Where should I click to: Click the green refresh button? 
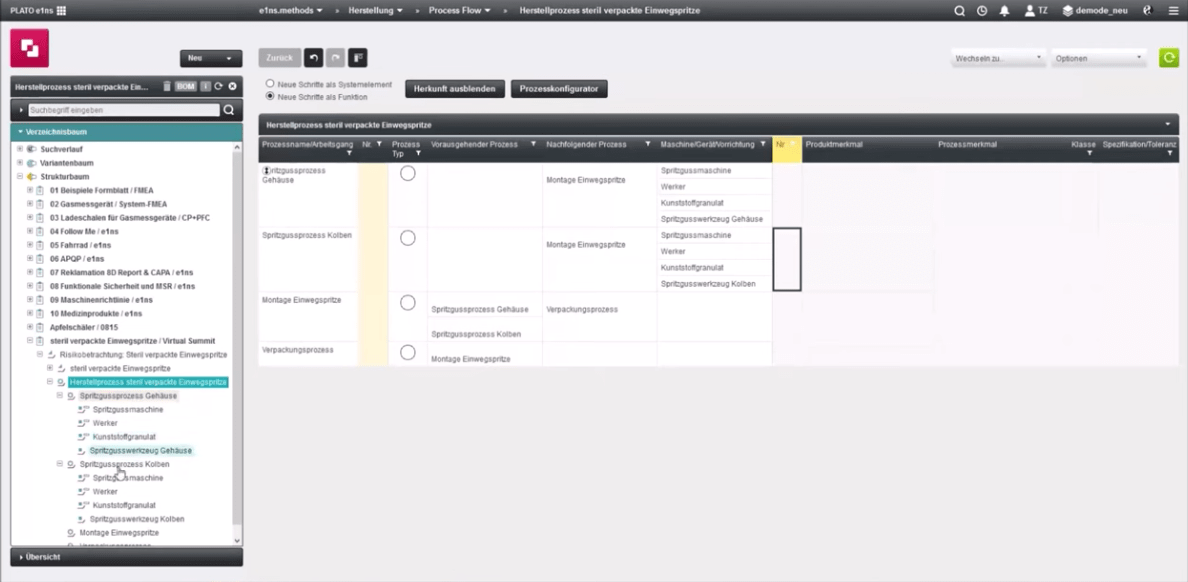1169,58
